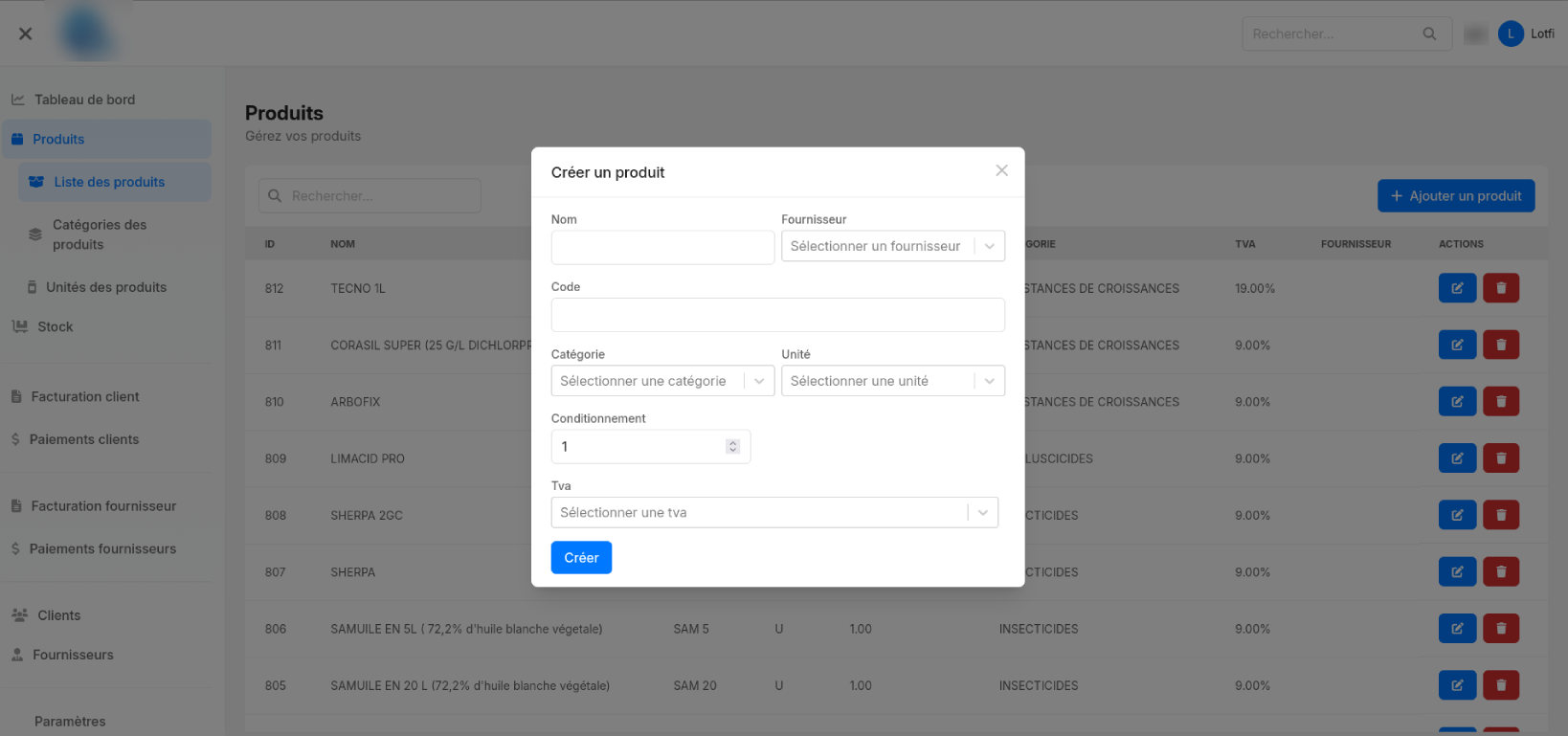
Task: Click the Tableau de bord chart icon
Action: 18,100
